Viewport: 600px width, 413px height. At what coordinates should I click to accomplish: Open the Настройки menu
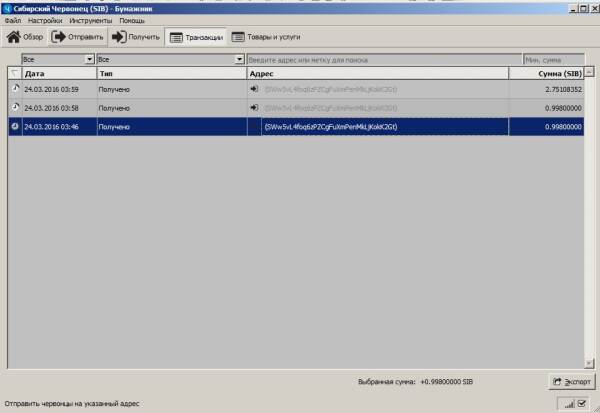(x=46, y=20)
